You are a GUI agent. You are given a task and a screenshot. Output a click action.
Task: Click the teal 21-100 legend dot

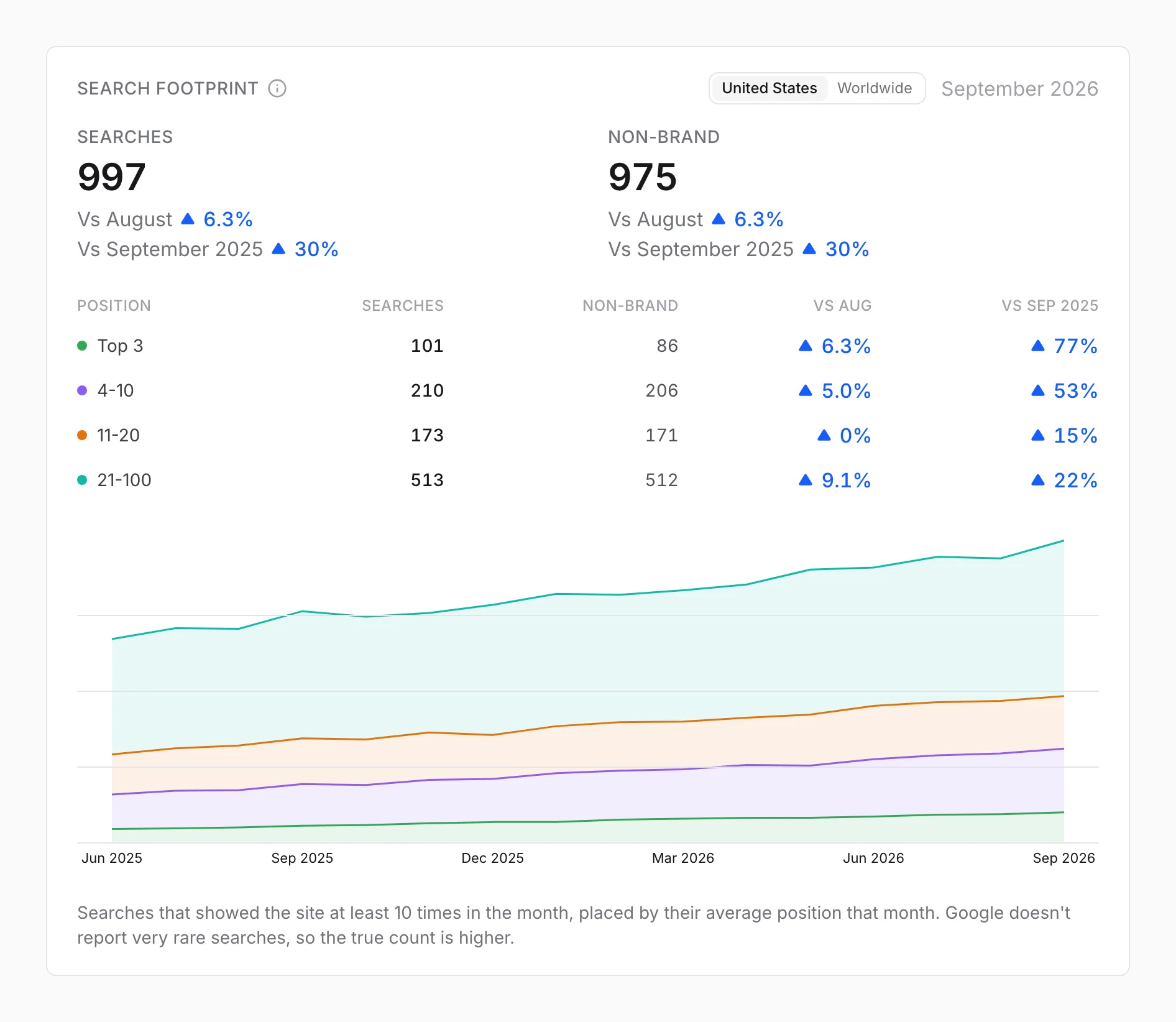(x=82, y=480)
